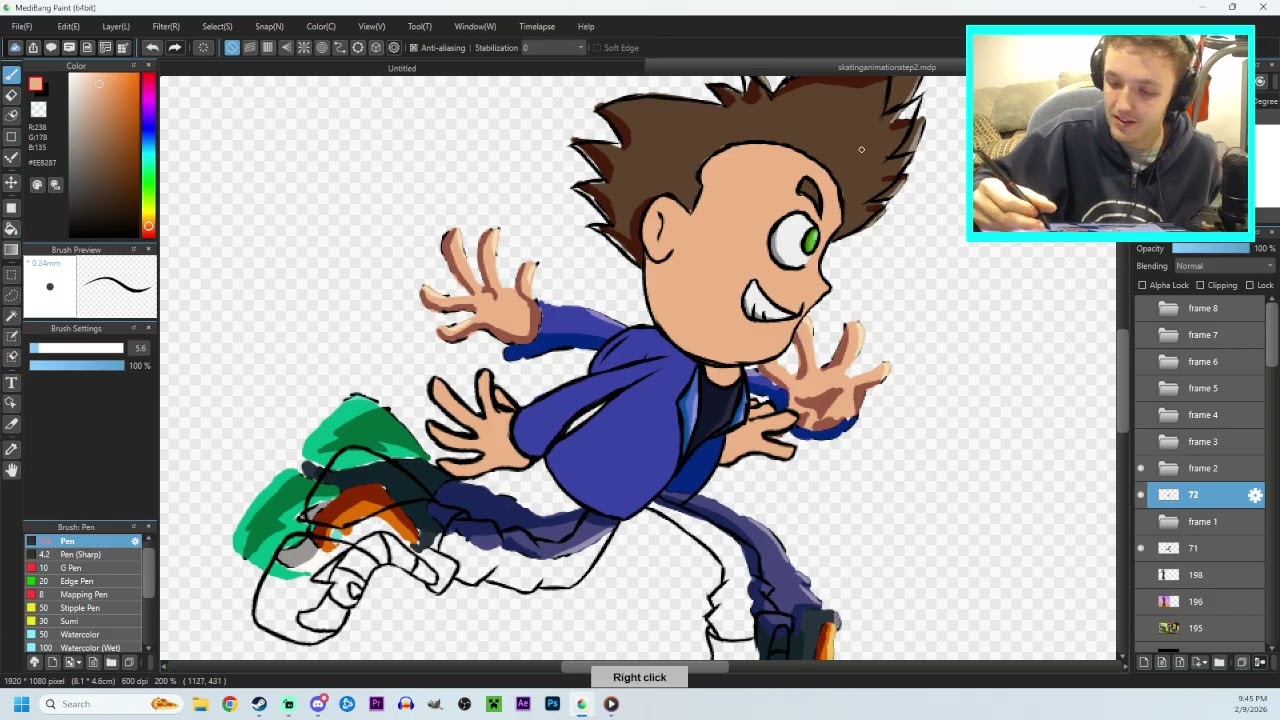The image size is (1280, 720).
Task: Select the Dot/Shape fill tool
Action: pos(12,208)
